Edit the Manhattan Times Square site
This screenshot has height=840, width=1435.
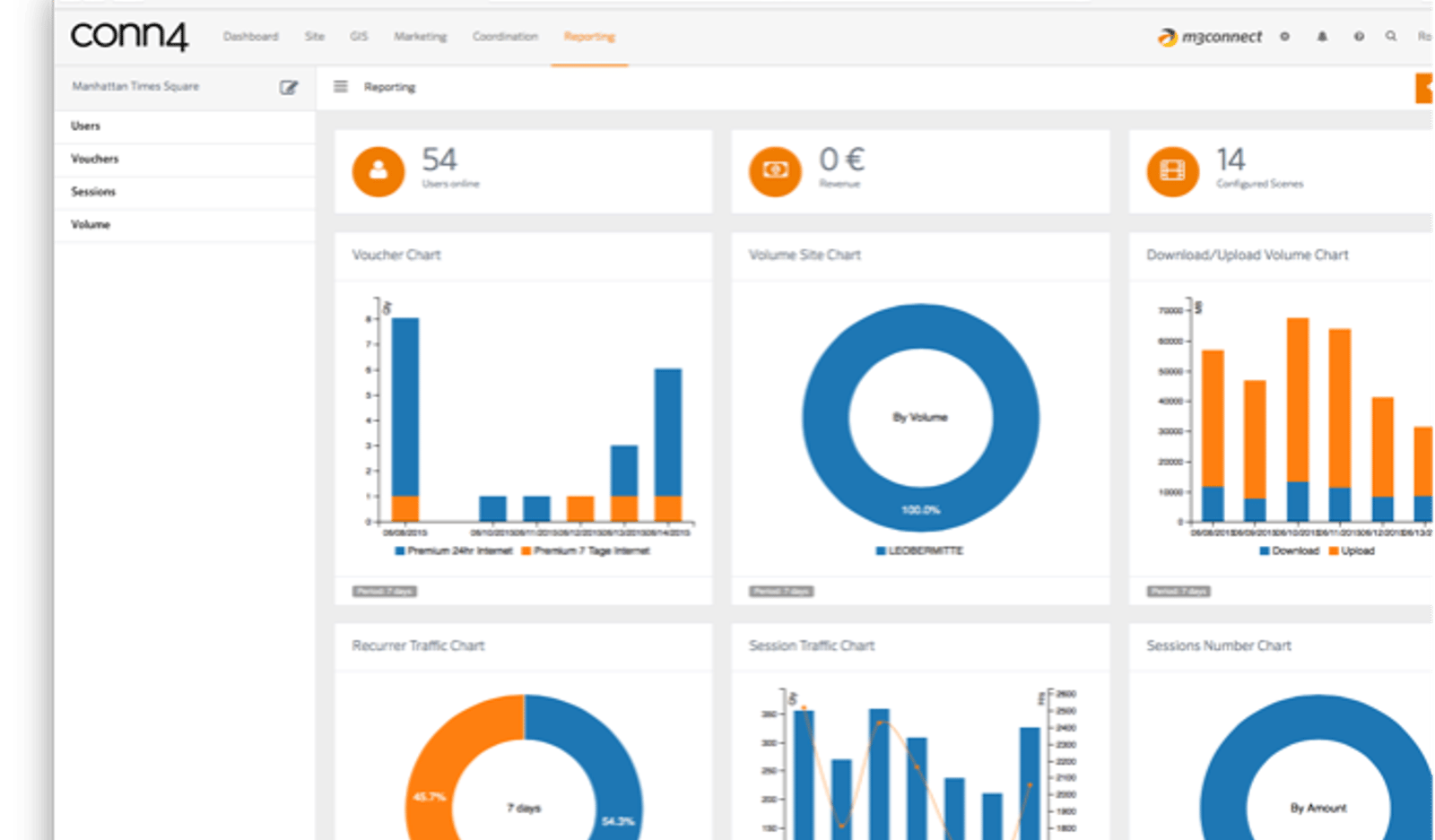pos(288,87)
